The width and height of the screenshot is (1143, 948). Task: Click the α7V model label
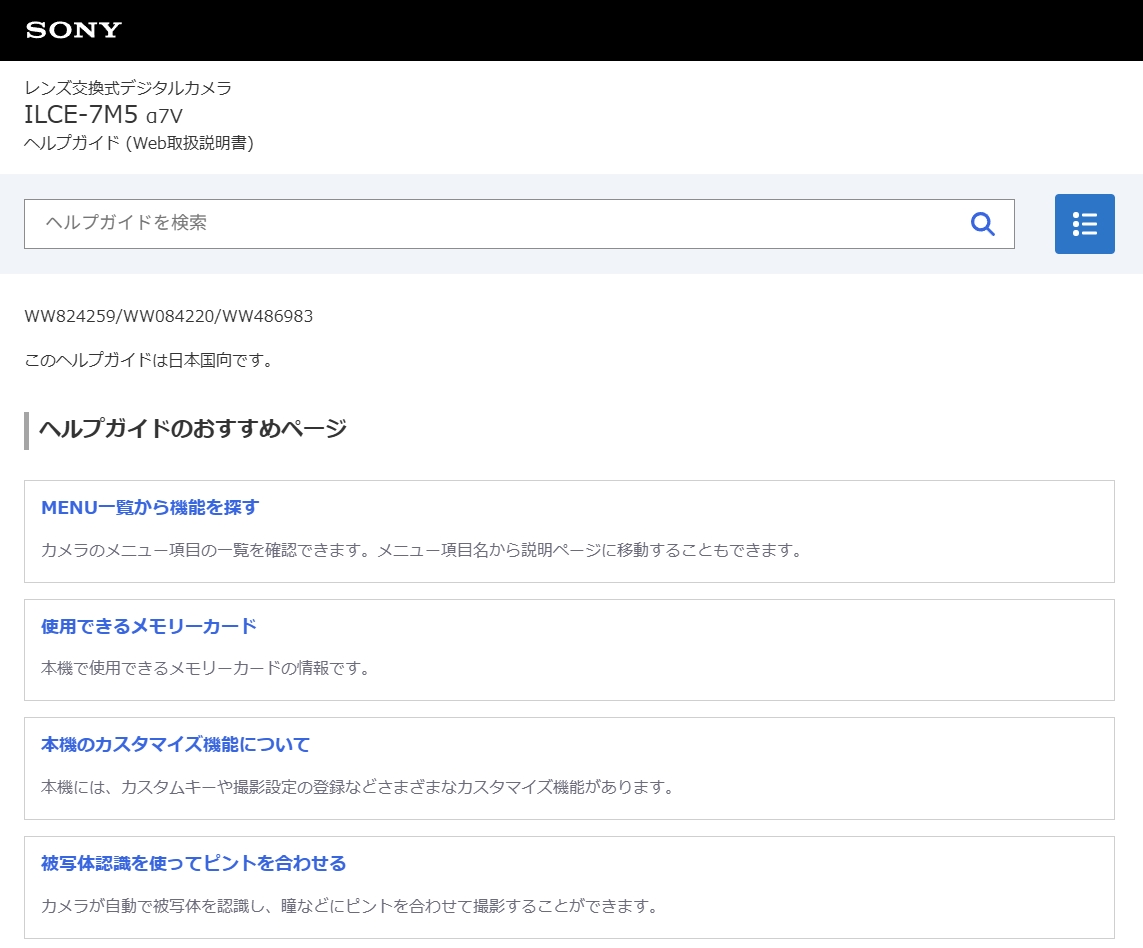(164, 115)
